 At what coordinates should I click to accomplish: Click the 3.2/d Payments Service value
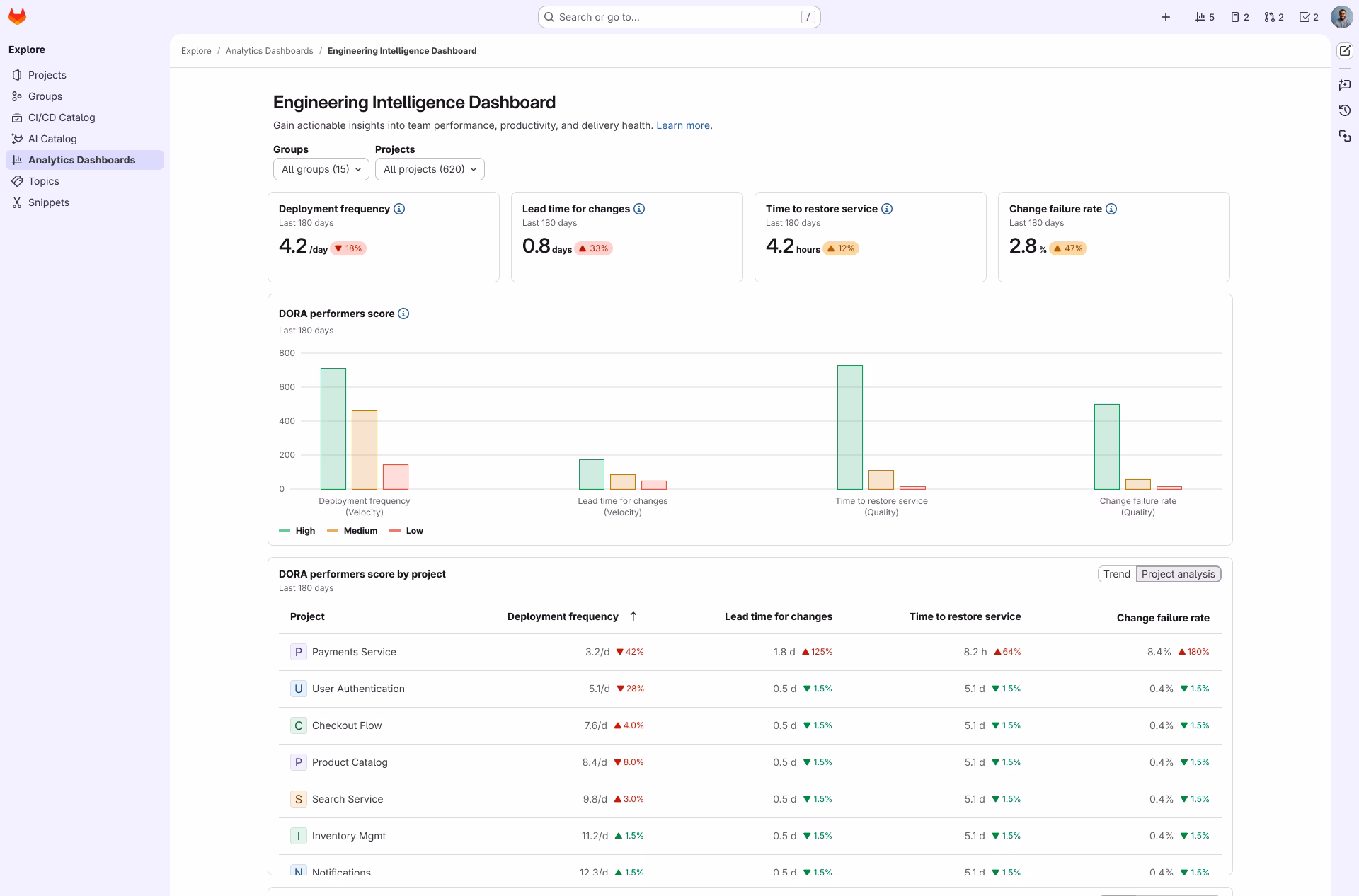point(597,652)
